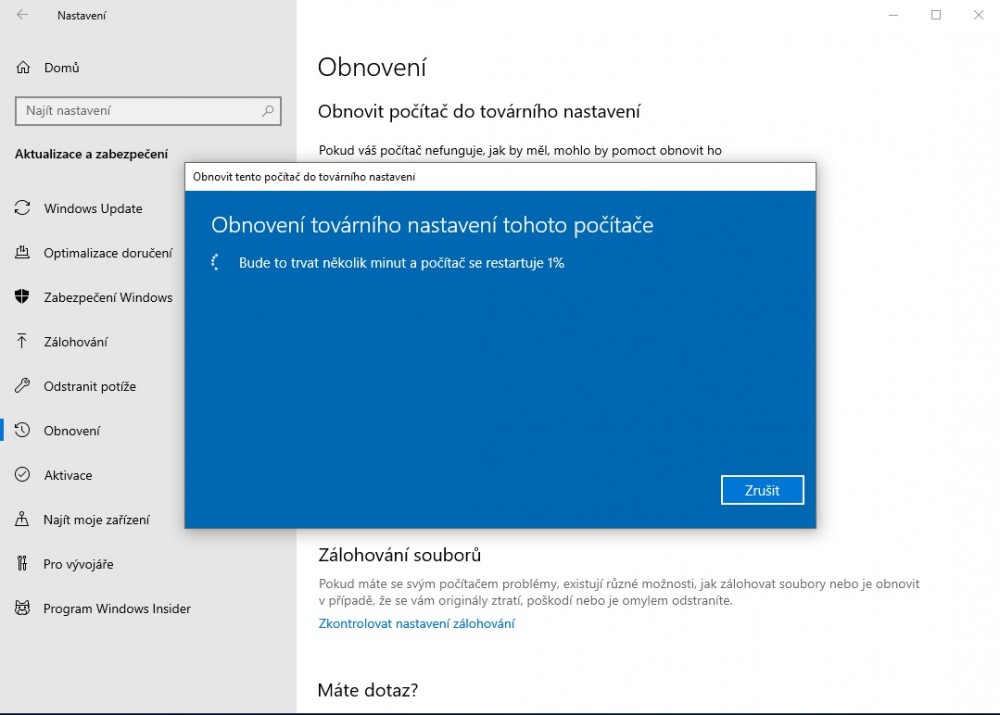Click the Zabezpečení Windows shield icon
The image size is (1000, 715).
pos(22,297)
